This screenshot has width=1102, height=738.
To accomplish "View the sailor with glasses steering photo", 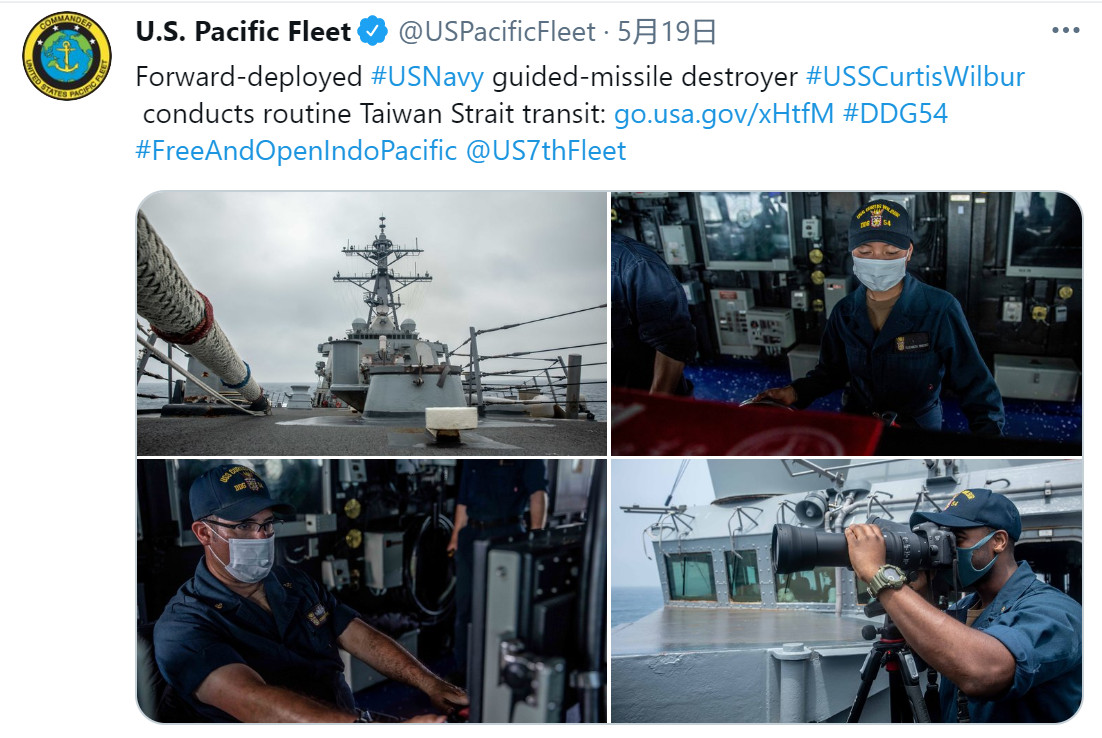I will pyautogui.click(x=372, y=590).
